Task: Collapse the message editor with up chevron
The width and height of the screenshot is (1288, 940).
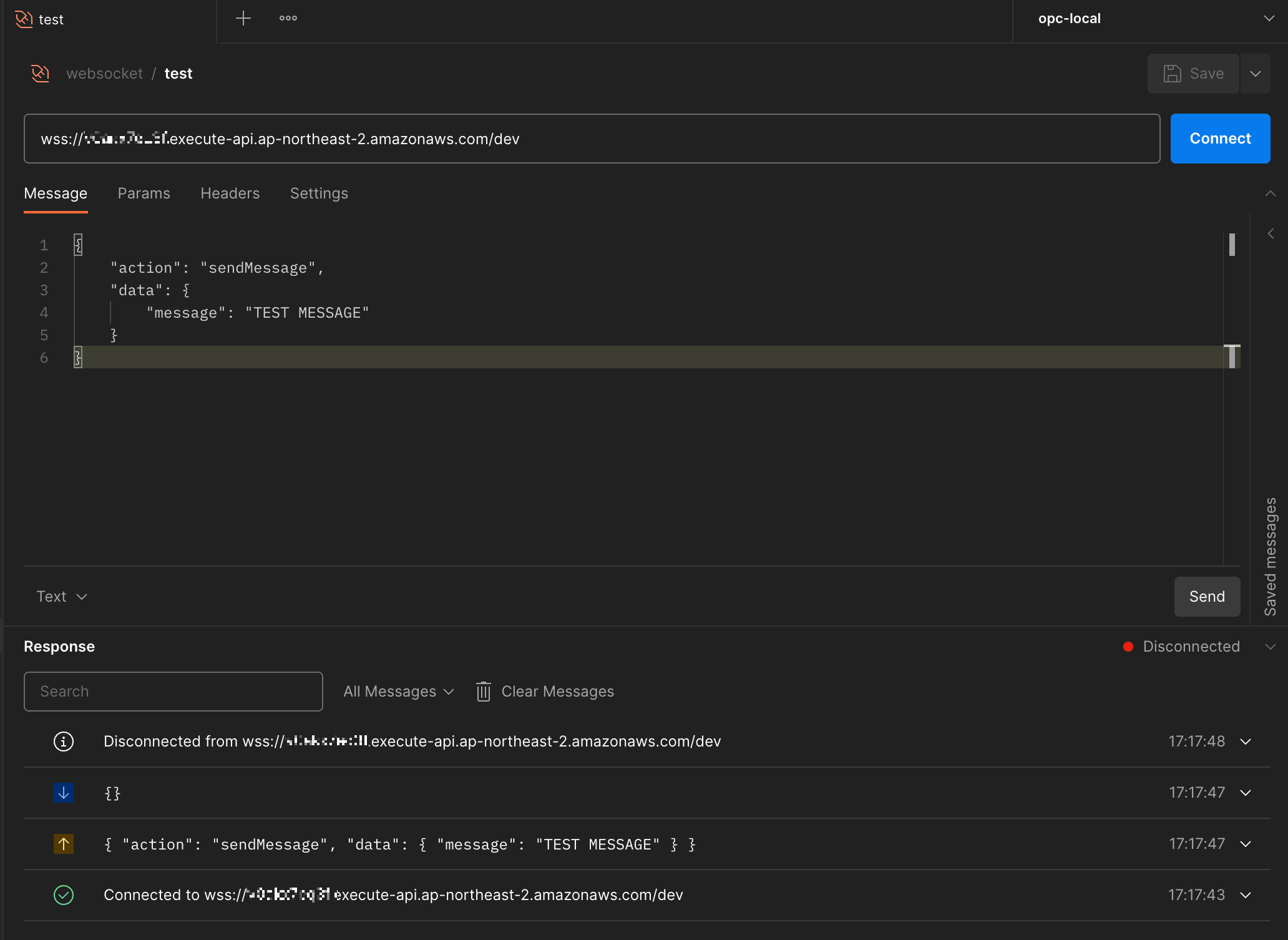Action: 1270,193
